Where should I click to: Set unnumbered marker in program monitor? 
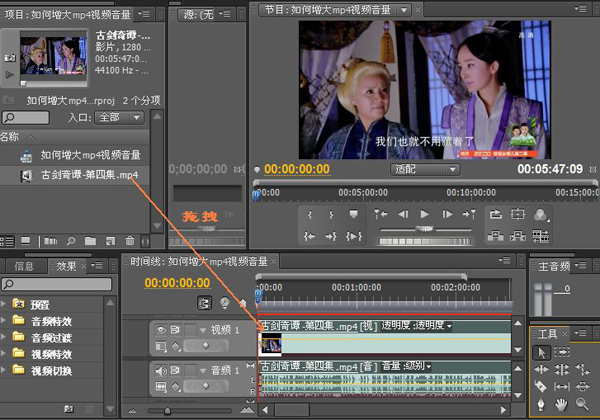[x=354, y=214]
